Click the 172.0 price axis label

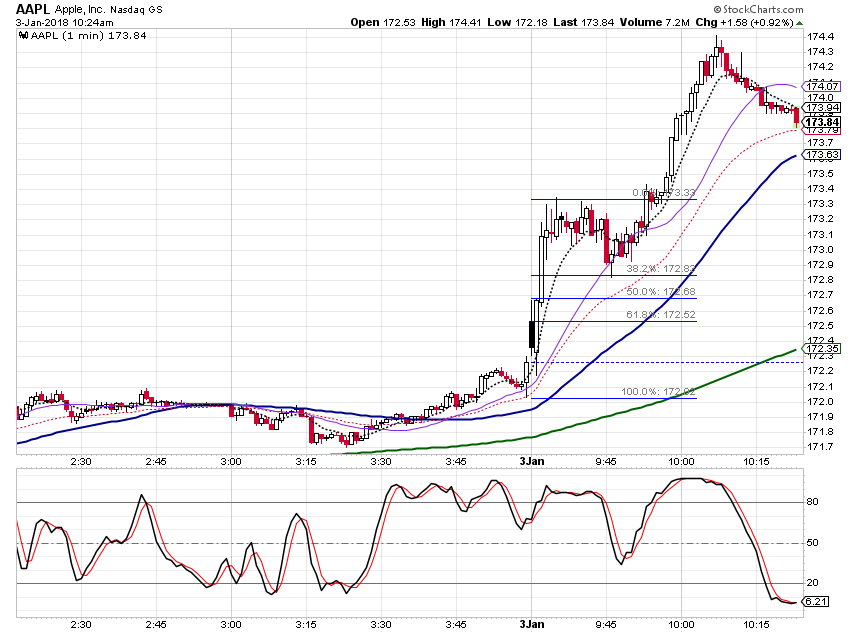820,402
